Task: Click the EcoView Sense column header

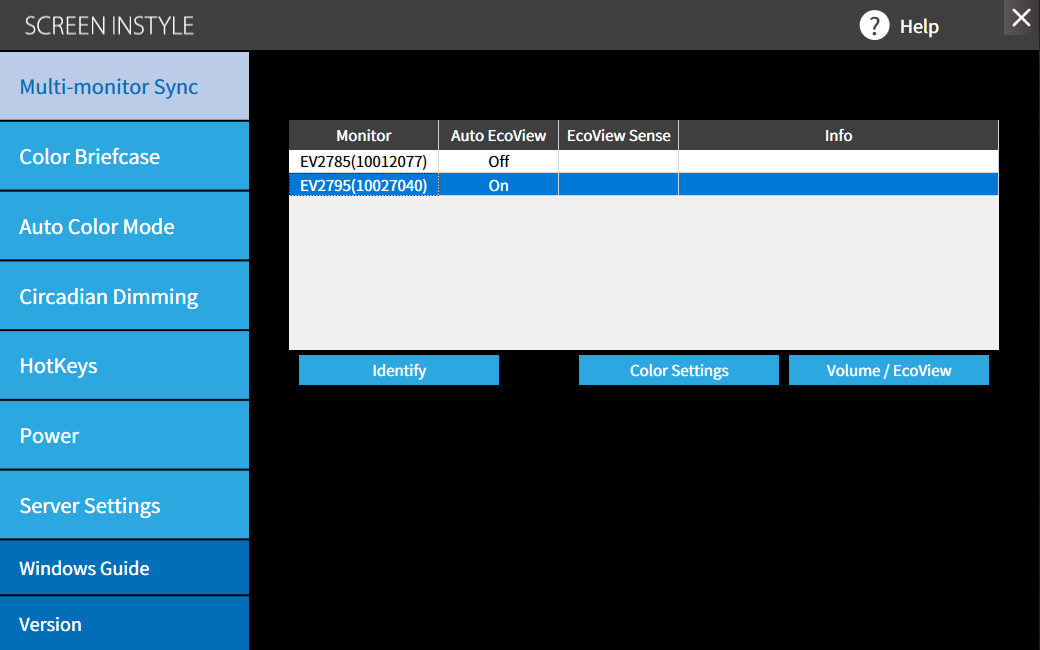Action: pos(618,135)
